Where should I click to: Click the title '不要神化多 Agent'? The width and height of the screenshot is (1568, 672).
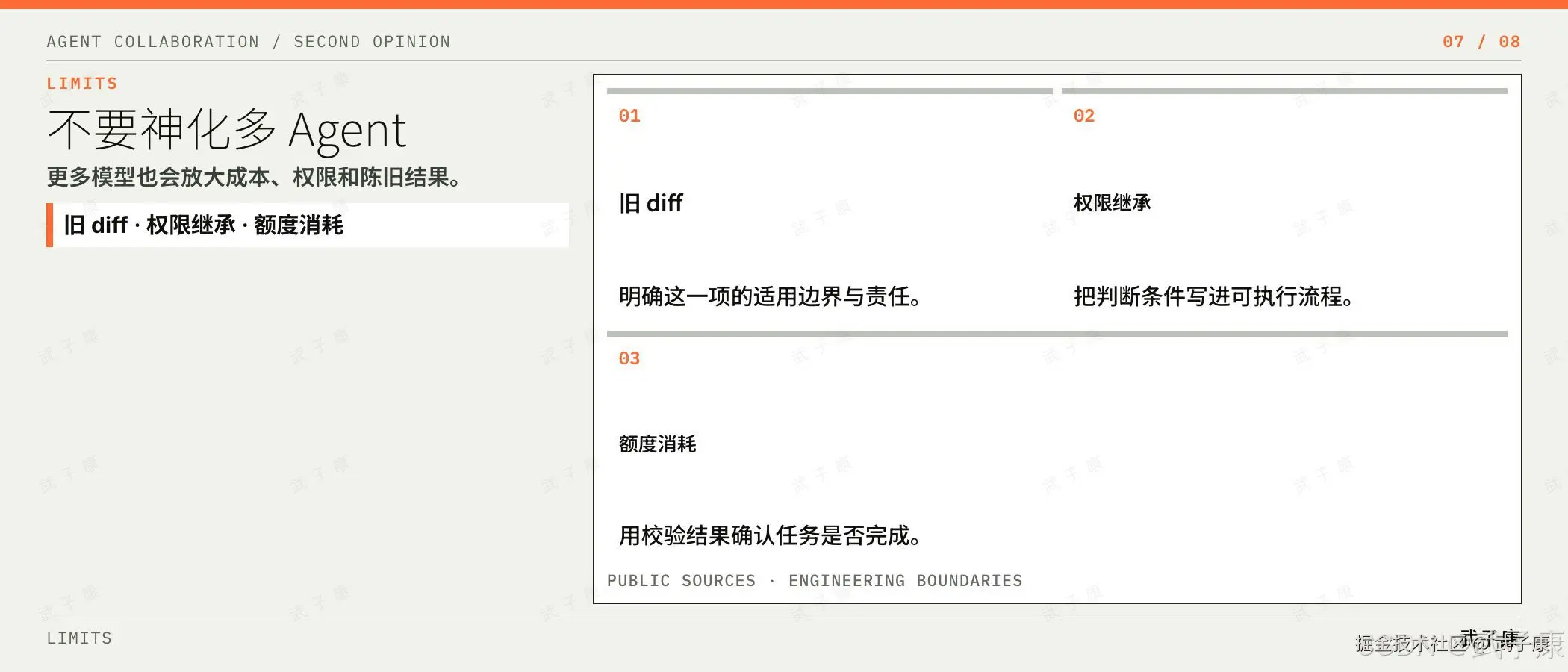pos(227,130)
